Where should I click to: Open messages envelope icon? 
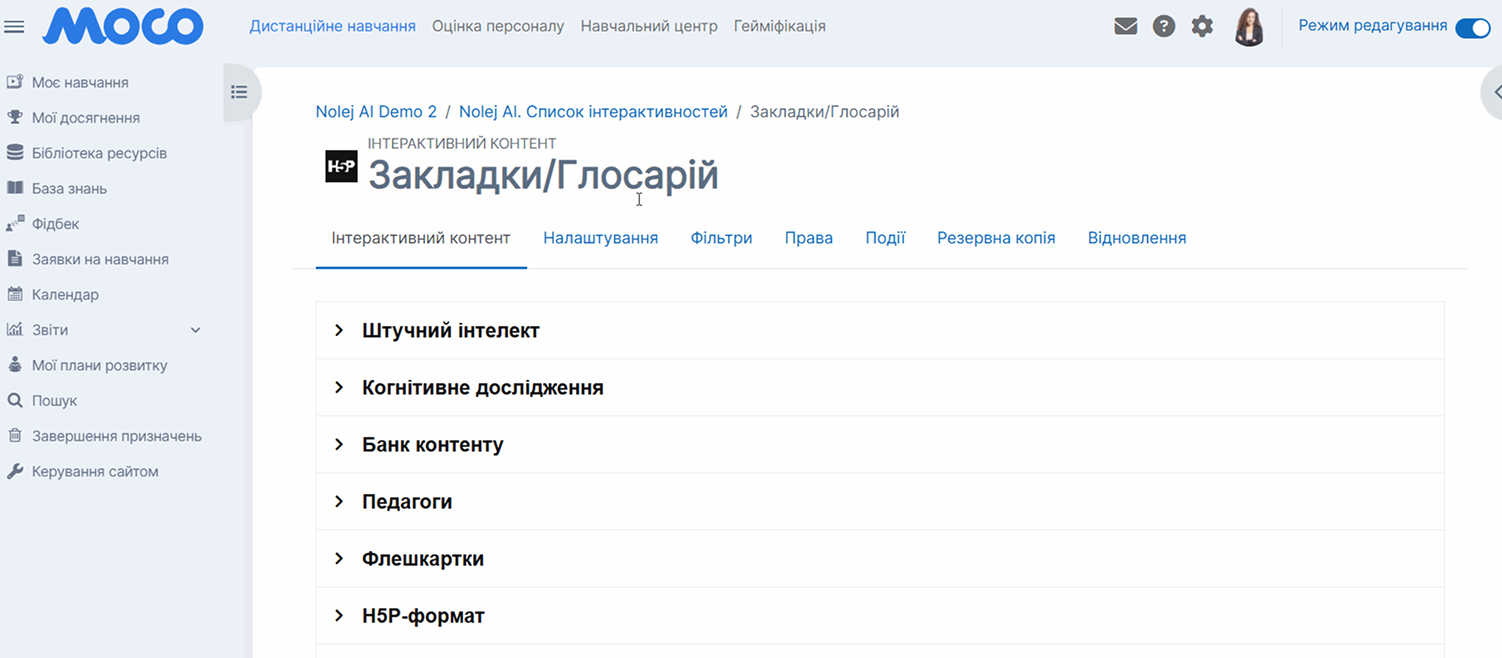1125,27
